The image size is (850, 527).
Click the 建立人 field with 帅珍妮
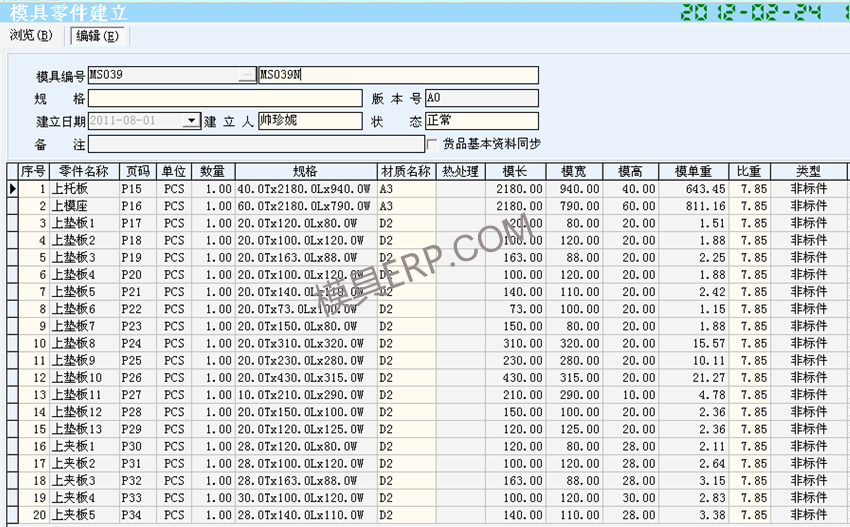pyautogui.click(x=310, y=121)
